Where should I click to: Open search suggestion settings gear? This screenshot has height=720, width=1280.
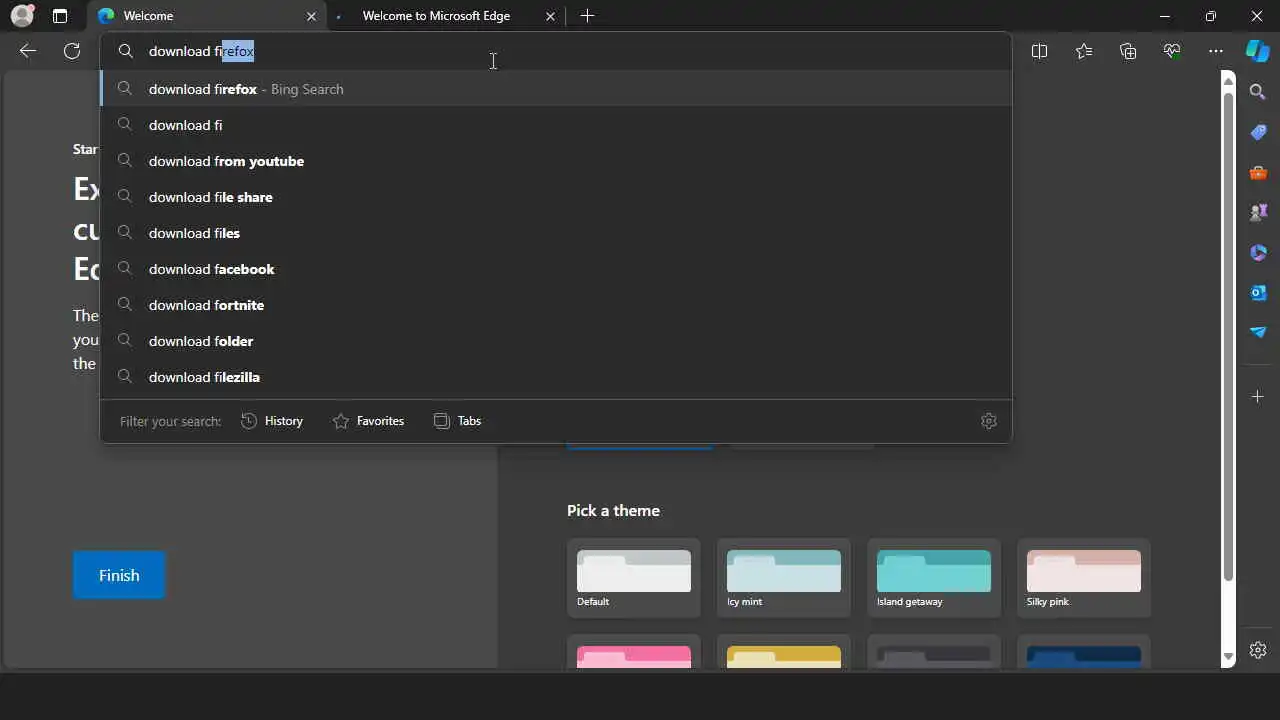(x=989, y=421)
